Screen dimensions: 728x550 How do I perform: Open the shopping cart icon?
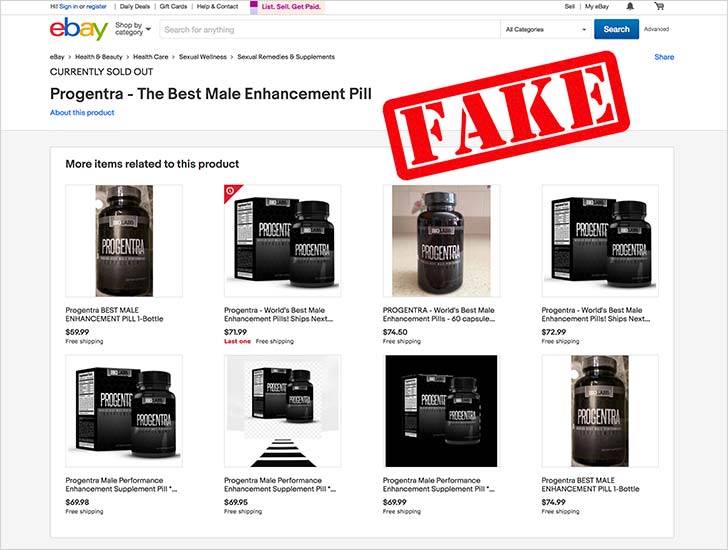(x=659, y=6)
